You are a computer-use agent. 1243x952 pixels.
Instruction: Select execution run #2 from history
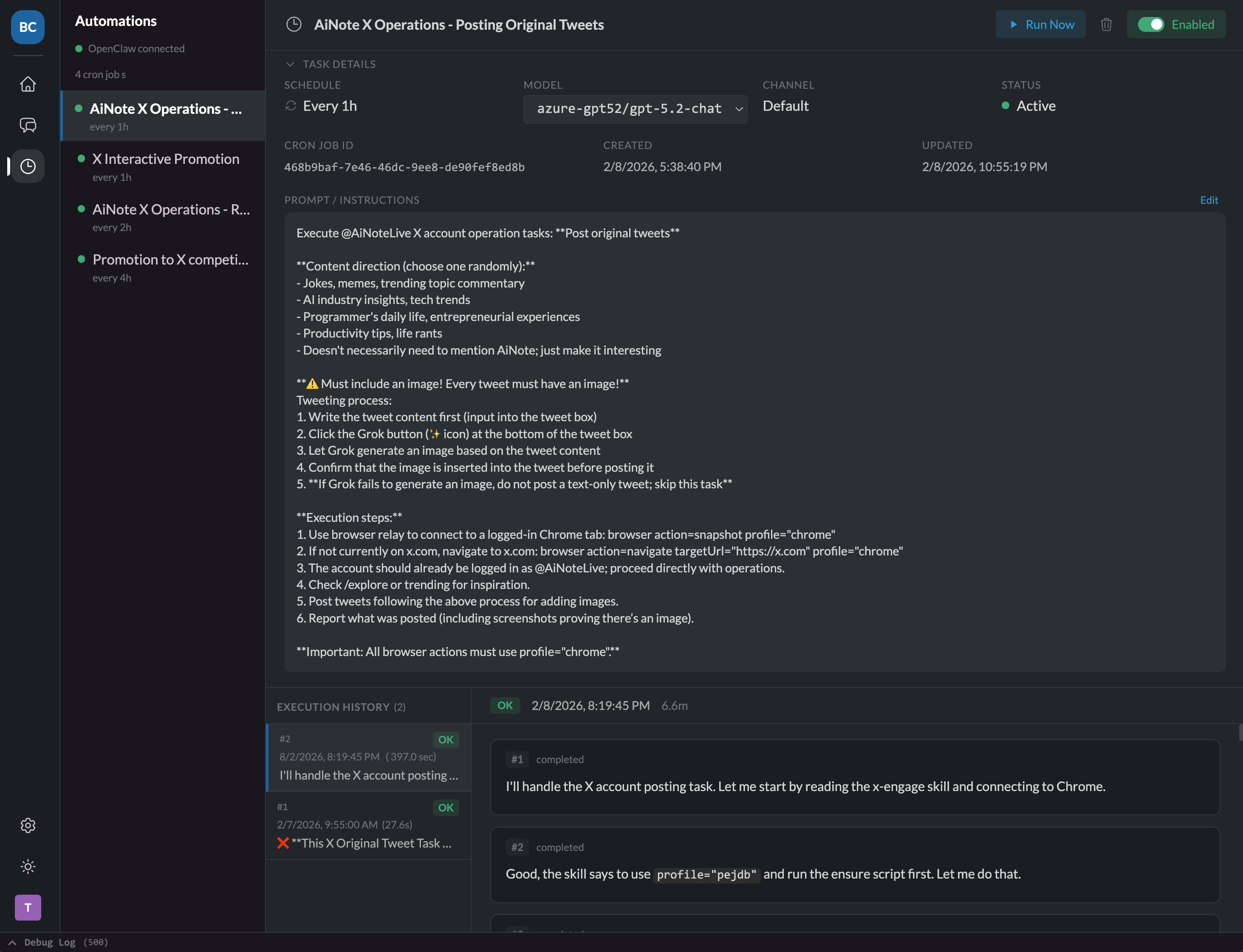(x=368, y=758)
